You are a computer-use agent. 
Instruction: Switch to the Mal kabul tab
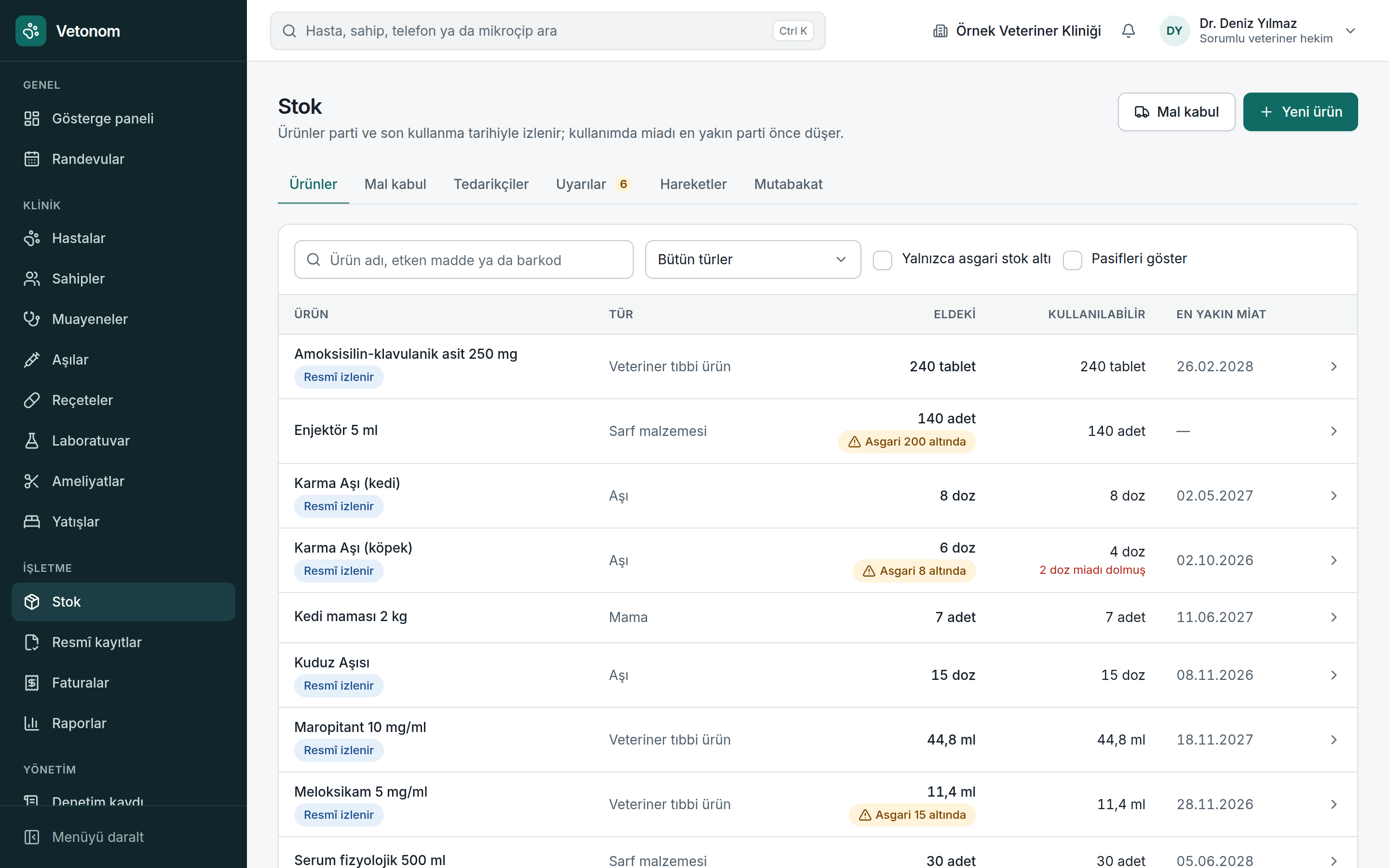tap(395, 184)
